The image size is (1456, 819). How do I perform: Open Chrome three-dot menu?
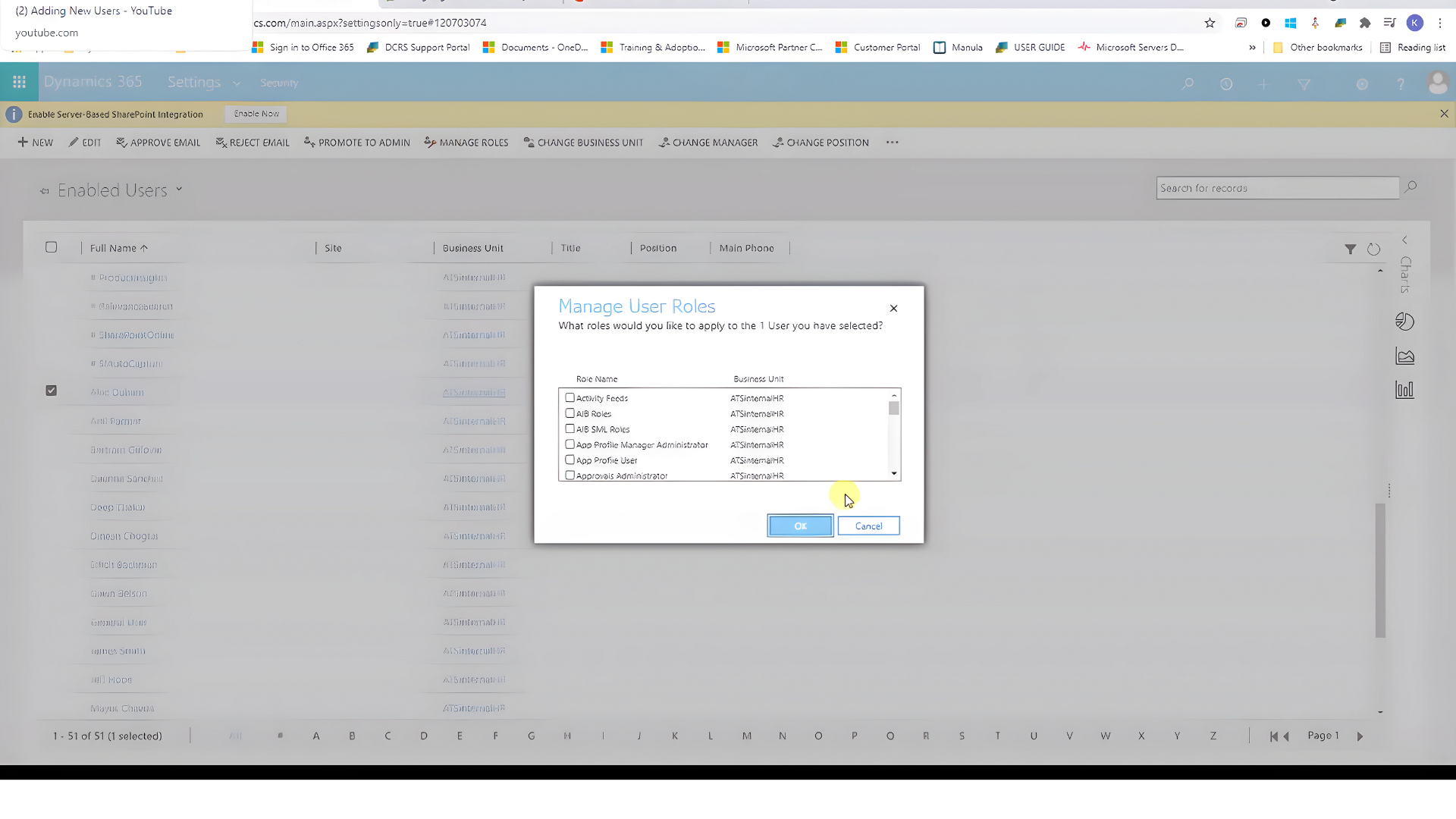(1440, 23)
